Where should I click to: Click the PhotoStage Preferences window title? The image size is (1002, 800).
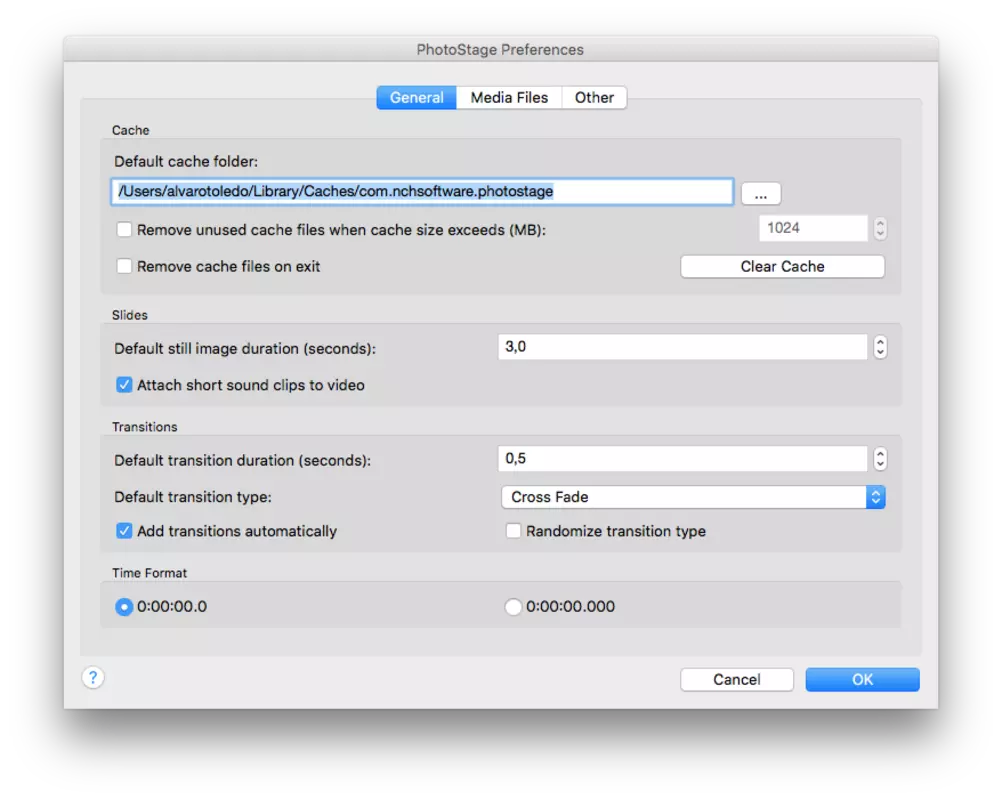coord(500,50)
